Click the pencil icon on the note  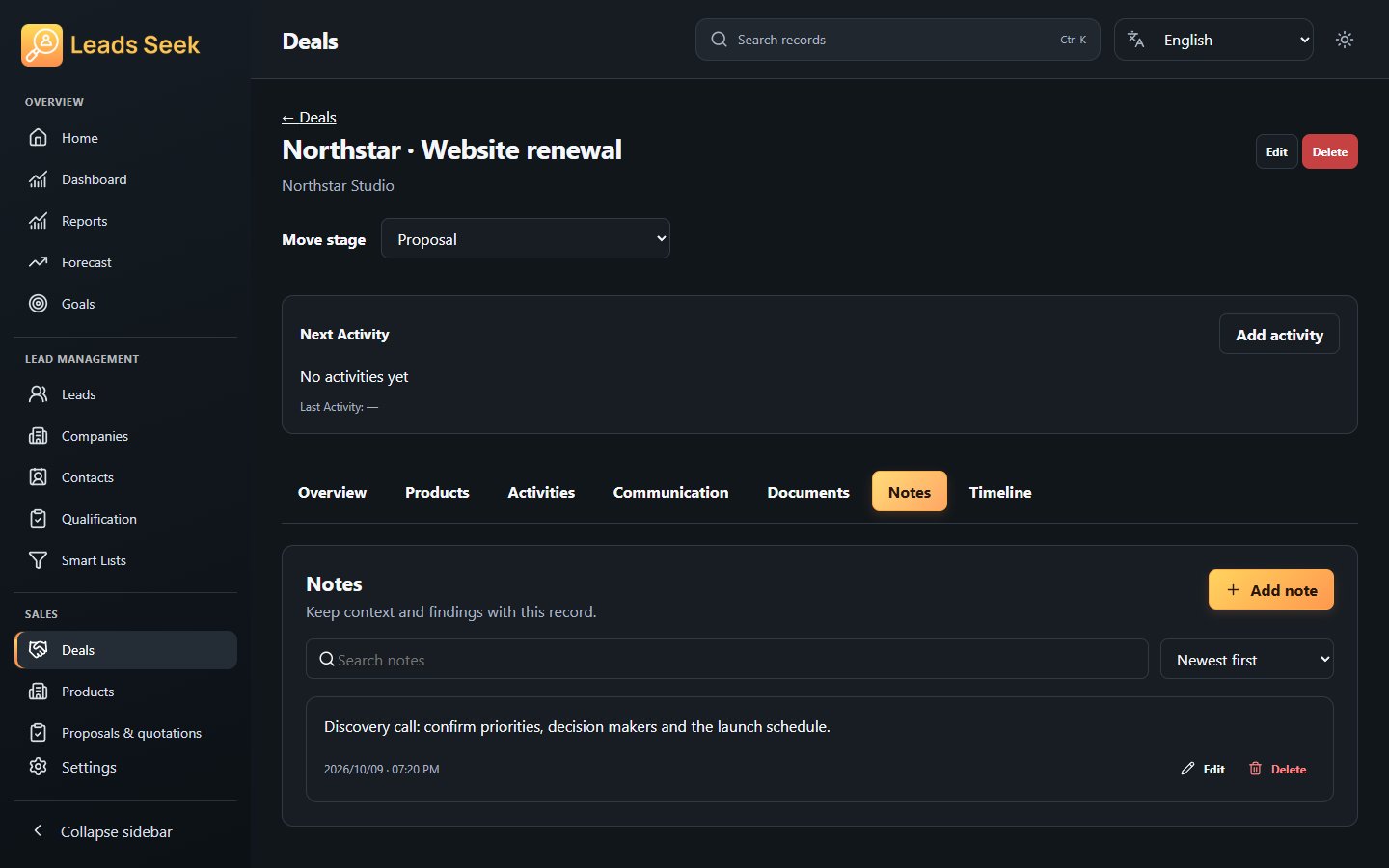point(1187,769)
